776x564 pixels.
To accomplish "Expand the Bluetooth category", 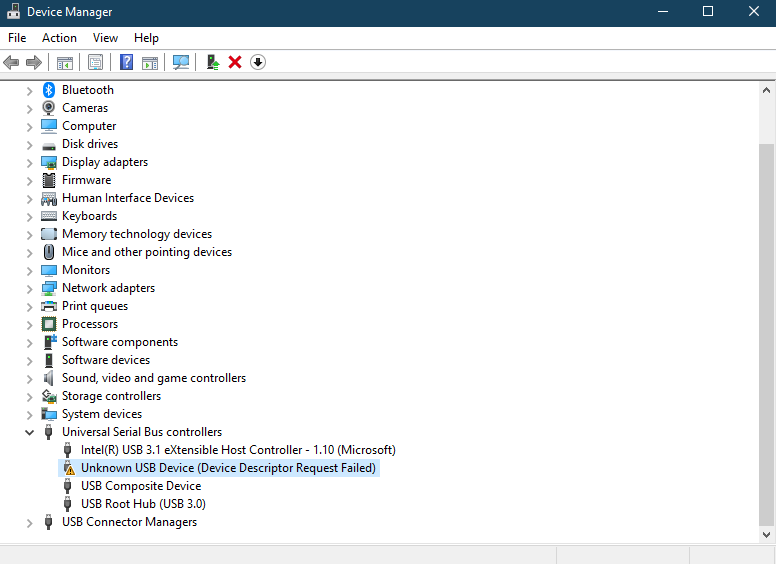I will (x=29, y=91).
